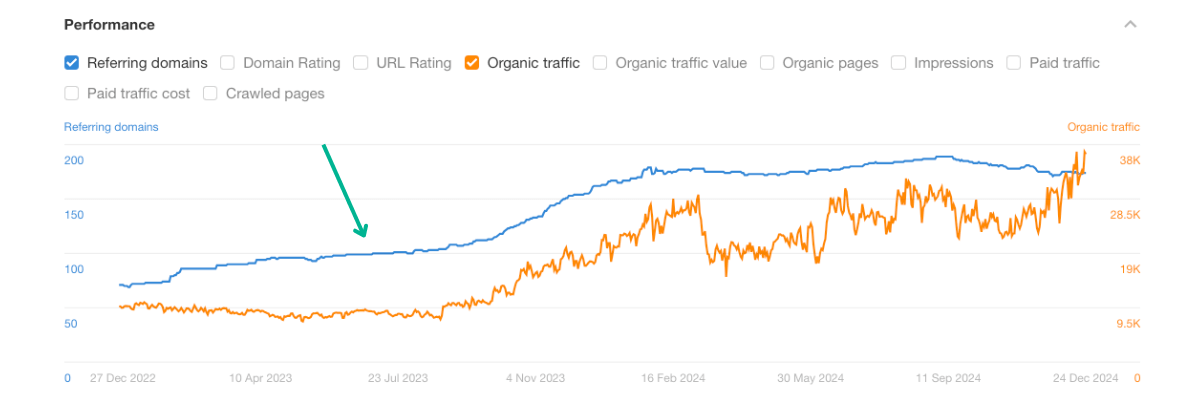Viewport: 1200px width, 400px height.
Task: Uncheck the Referring domains checkbox
Action: 72,63
